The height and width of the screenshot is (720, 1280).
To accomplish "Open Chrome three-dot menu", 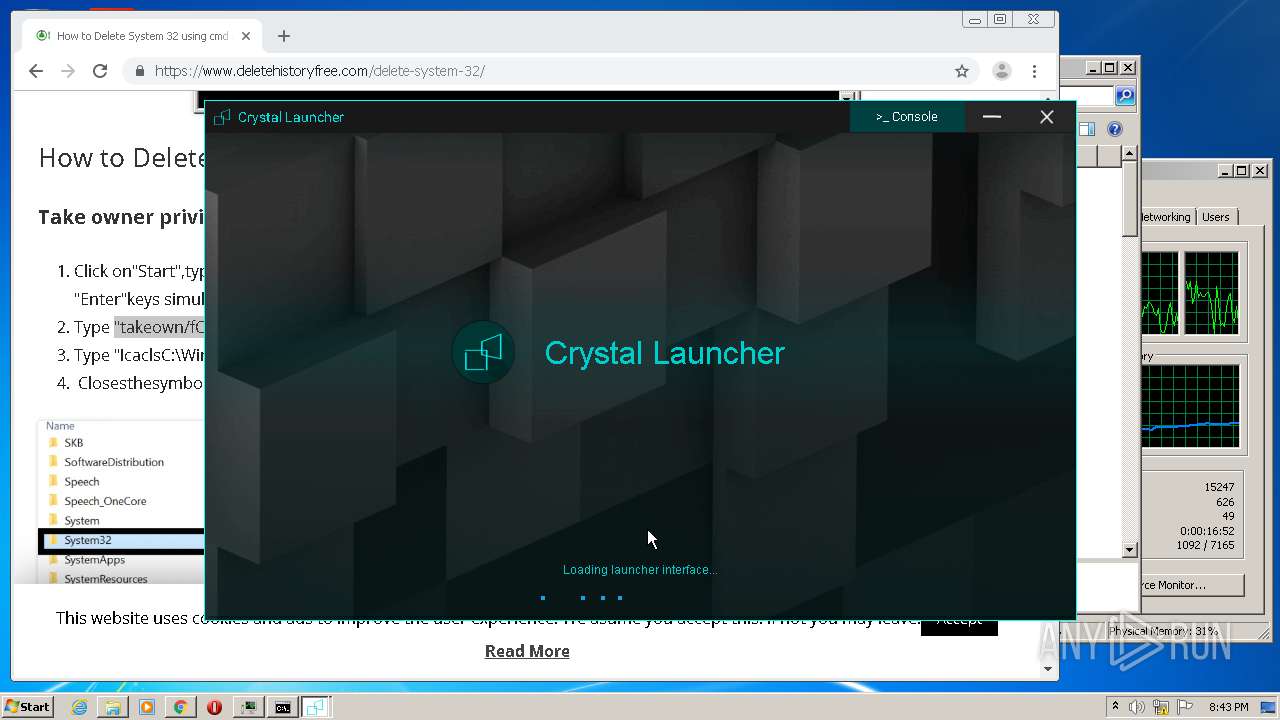I will [1034, 71].
